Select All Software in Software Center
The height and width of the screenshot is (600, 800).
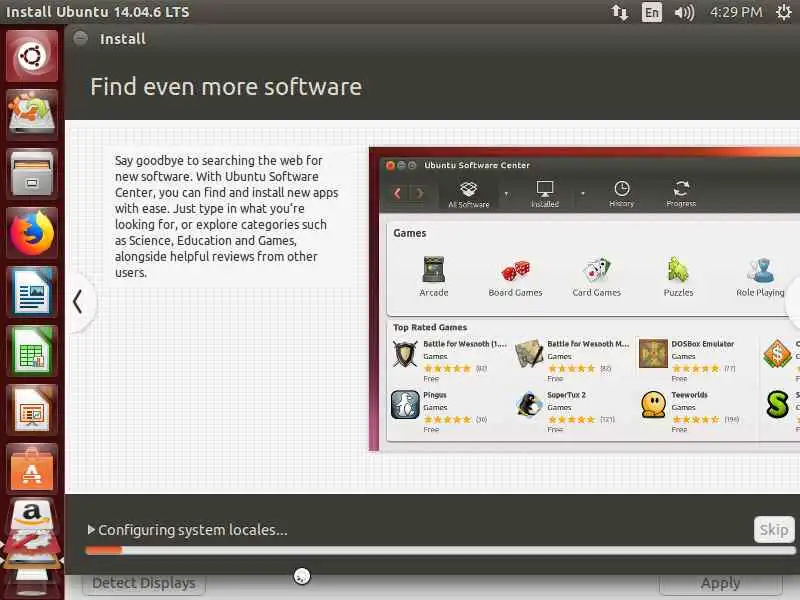pyautogui.click(x=468, y=194)
